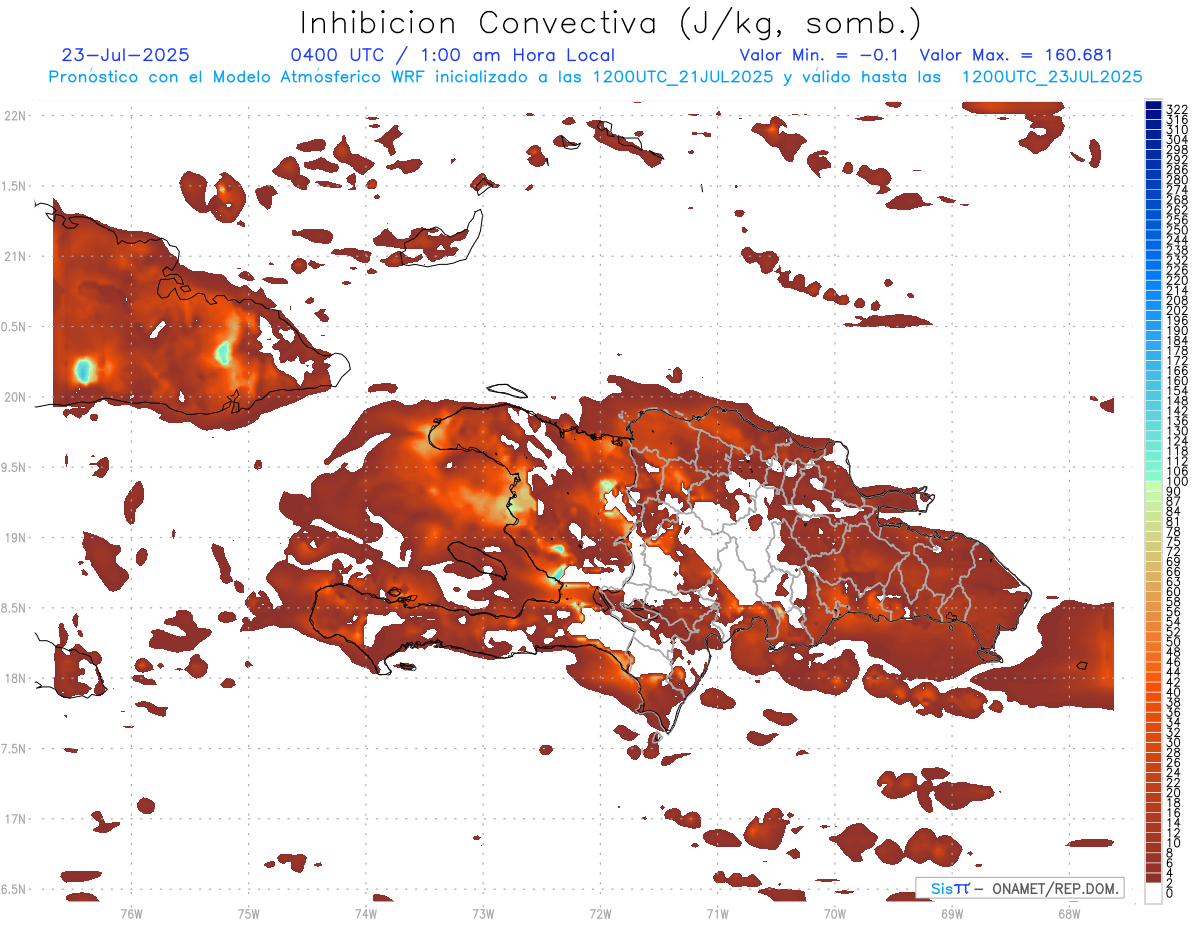Click the 76W longitude axis label
This screenshot has height=927, width=1200.
(x=131, y=913)
